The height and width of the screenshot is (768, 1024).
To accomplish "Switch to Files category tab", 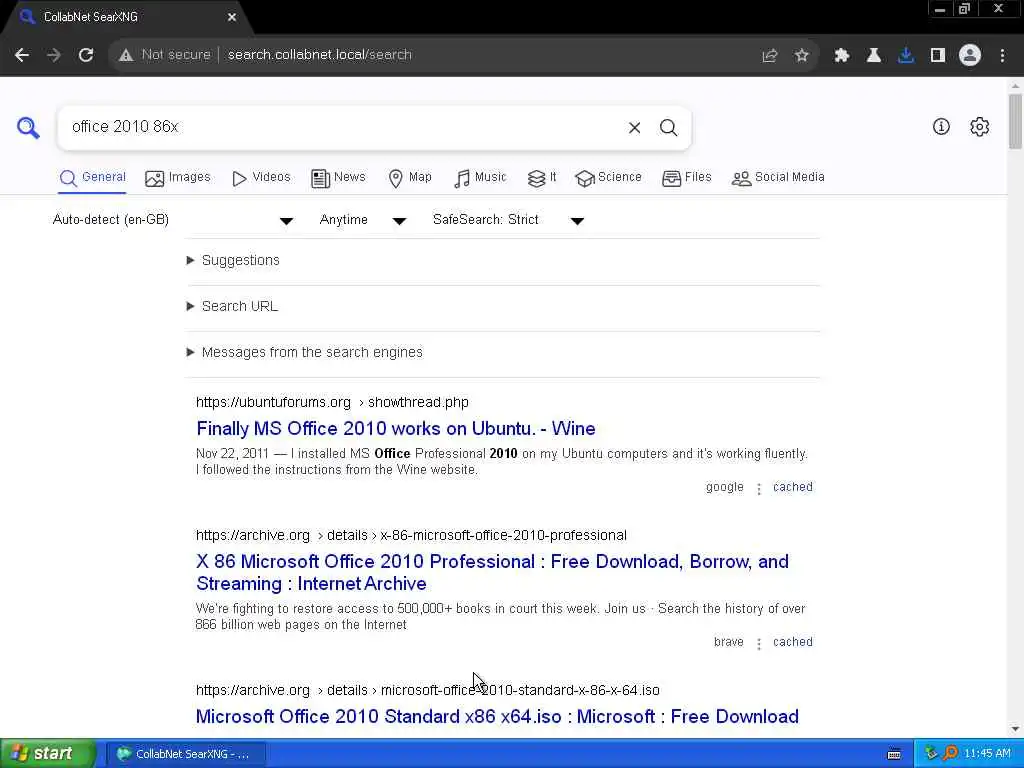I will coord(686,178).
